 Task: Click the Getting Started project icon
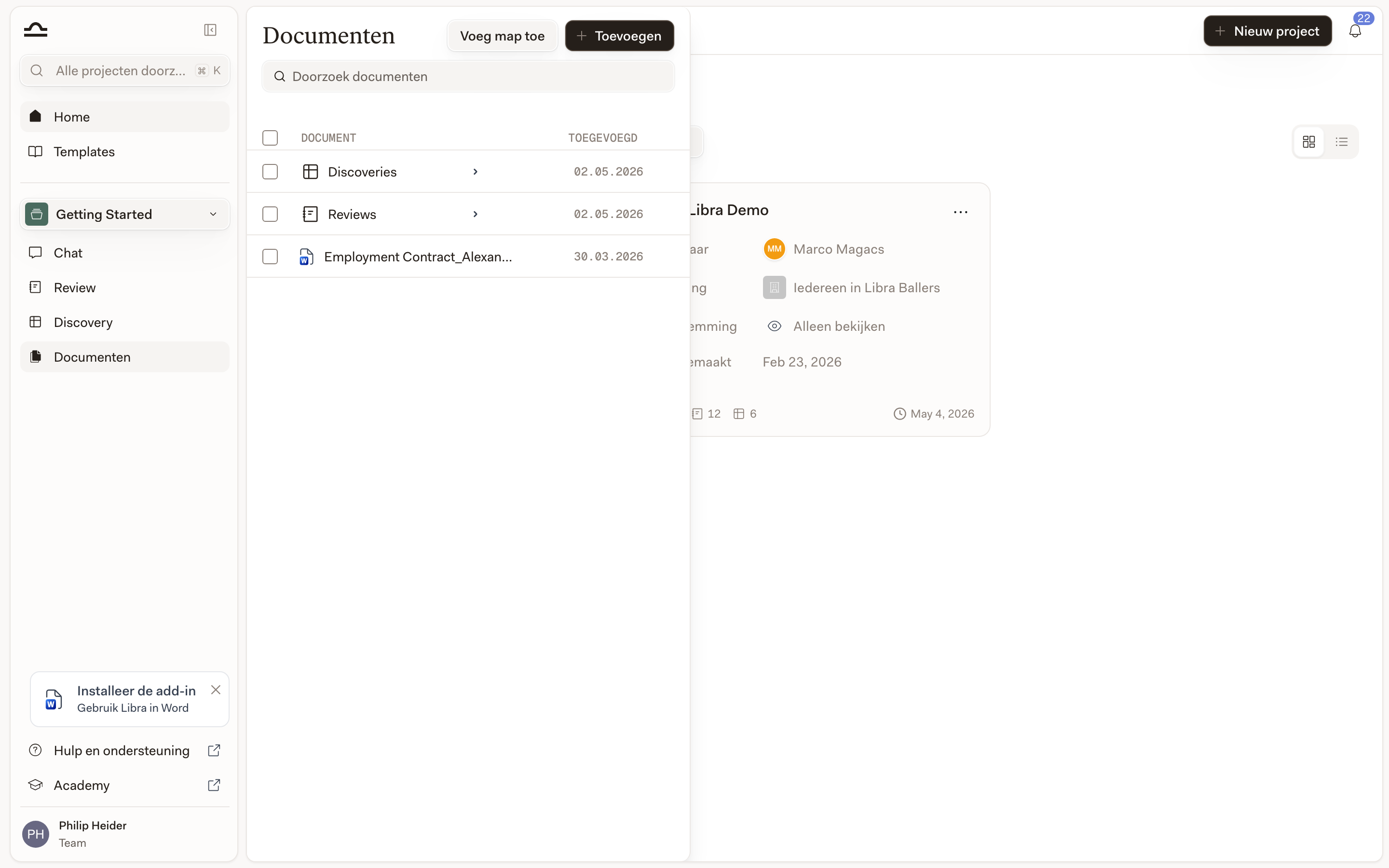(37, 214)
